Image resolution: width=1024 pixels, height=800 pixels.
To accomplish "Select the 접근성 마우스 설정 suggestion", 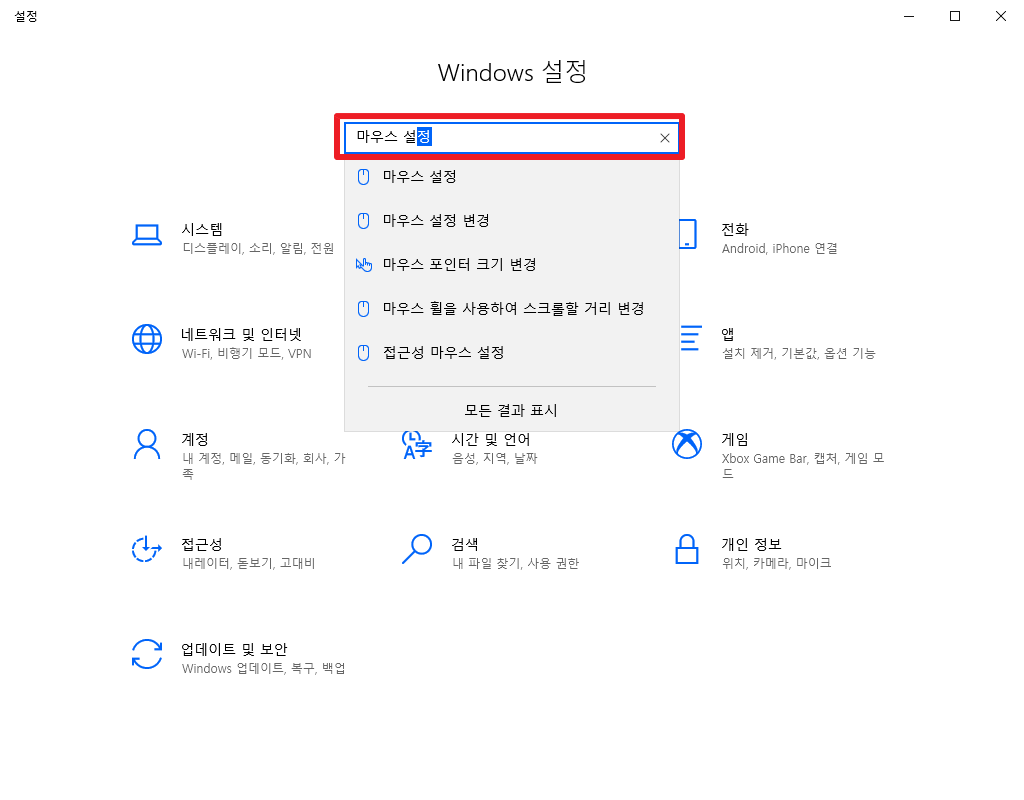I will point(511,353).
